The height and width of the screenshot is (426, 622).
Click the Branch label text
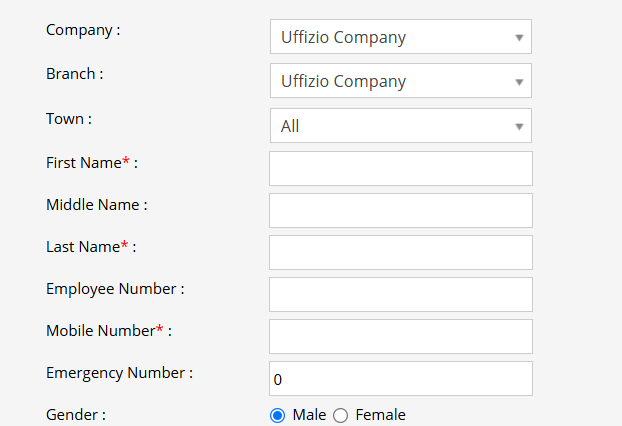point(74,73)
